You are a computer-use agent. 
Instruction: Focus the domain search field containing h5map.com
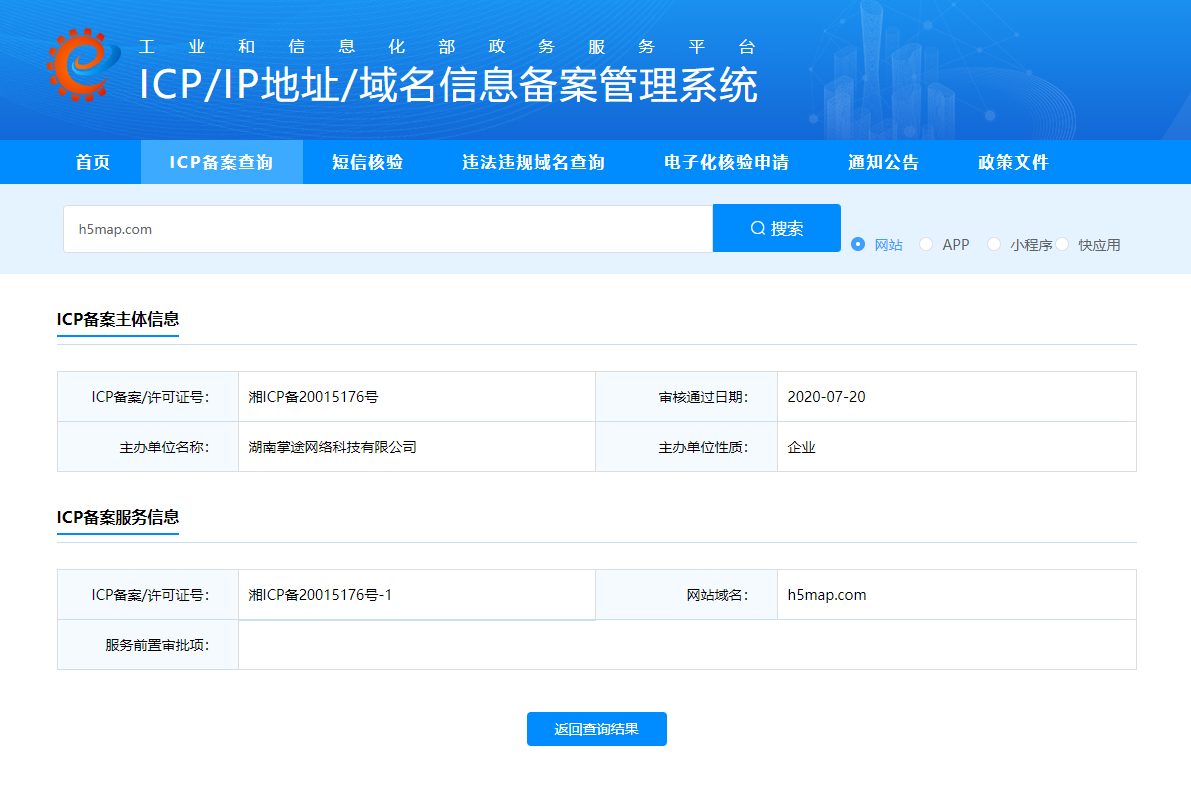pos(388,229)
